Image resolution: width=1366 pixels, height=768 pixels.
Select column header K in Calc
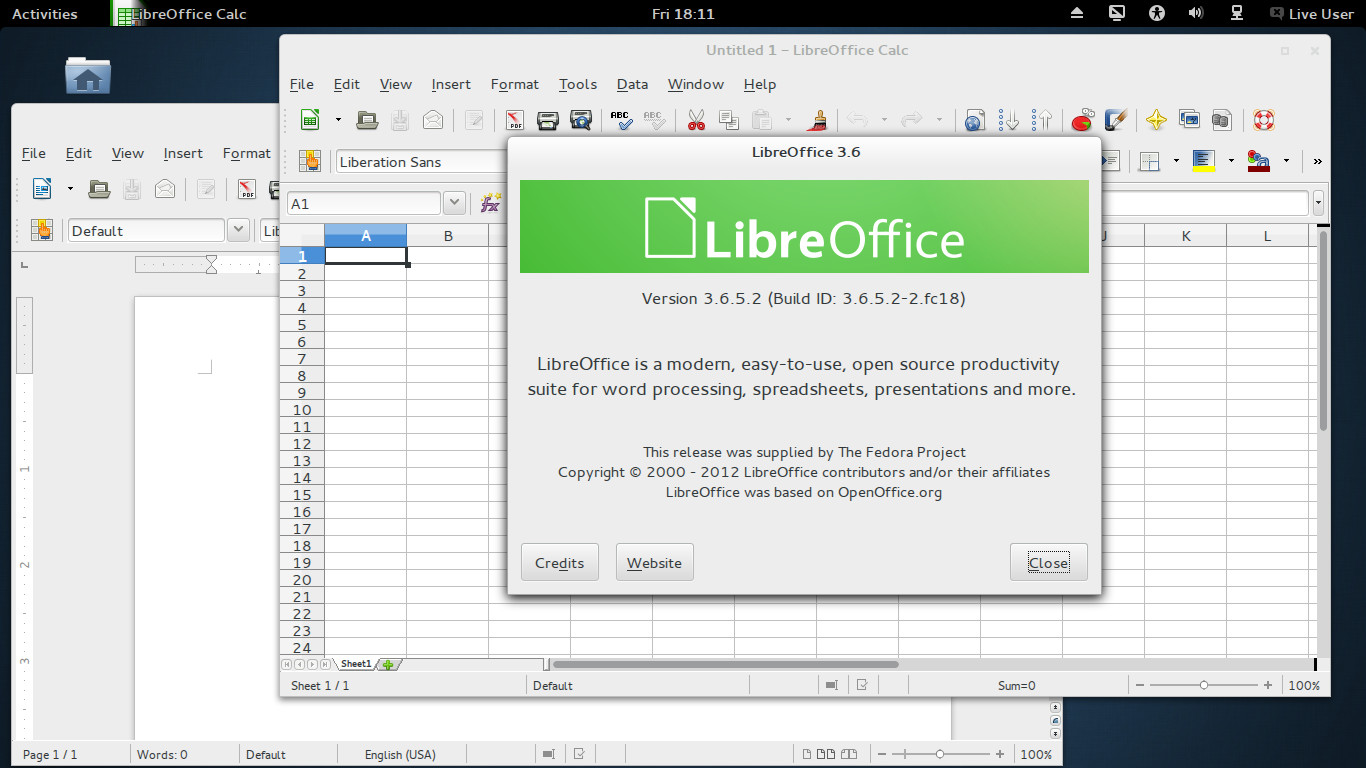pos(1186,236)
